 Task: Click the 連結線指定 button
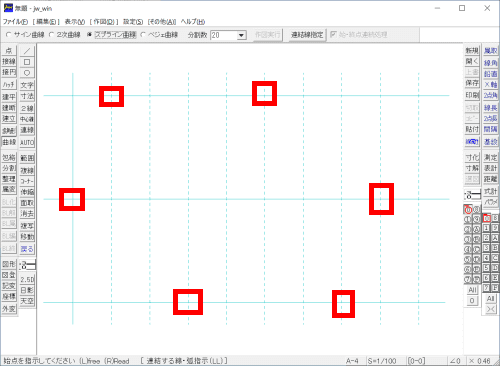[x=307, y=35]
